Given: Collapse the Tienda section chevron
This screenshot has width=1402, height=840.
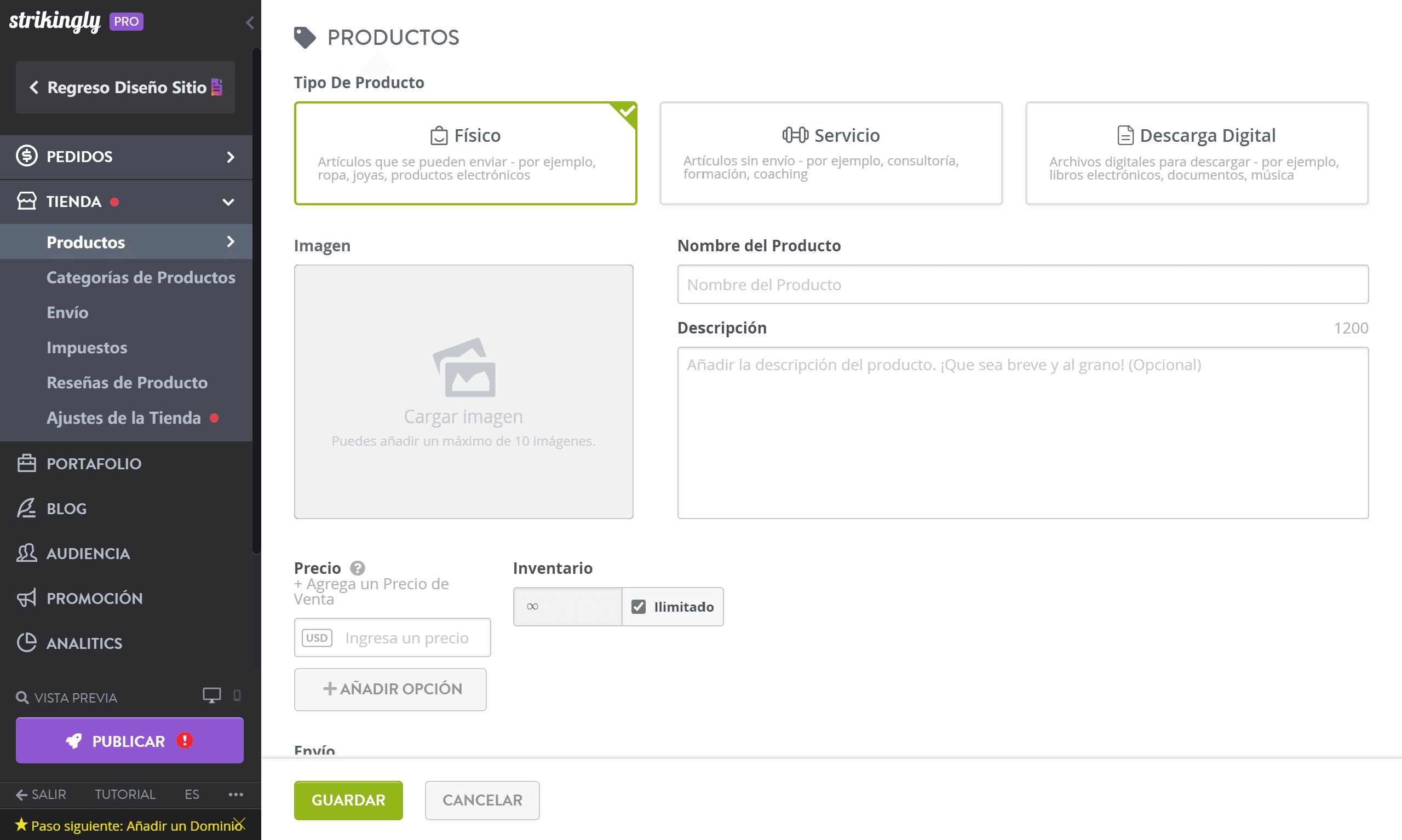Looking at the screenshot, I should pyautogui.click(x=229, y=202).
